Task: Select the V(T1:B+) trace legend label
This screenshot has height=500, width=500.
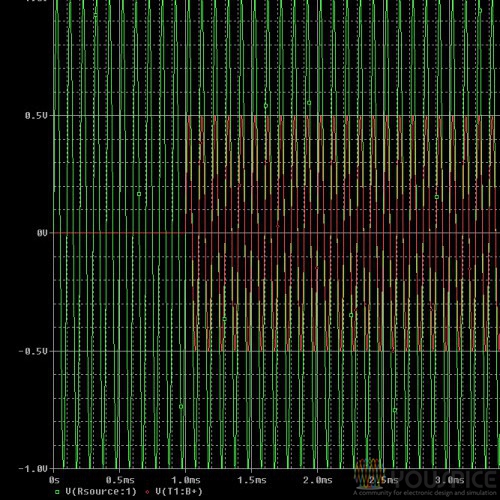Action: point(179,491)
